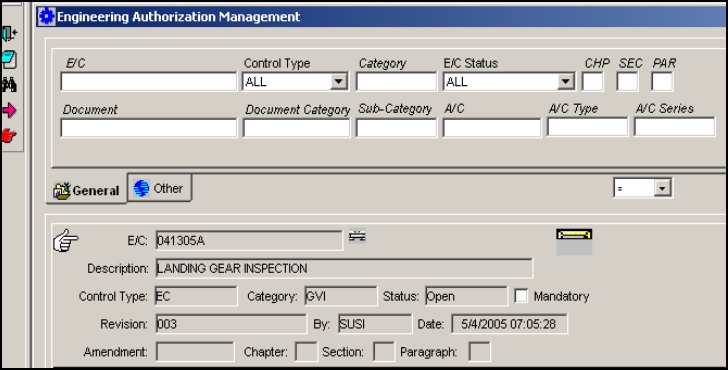This screenshot has width=728, height=370.
Task: Click the Category search field
Action: [x=396, y=82]
